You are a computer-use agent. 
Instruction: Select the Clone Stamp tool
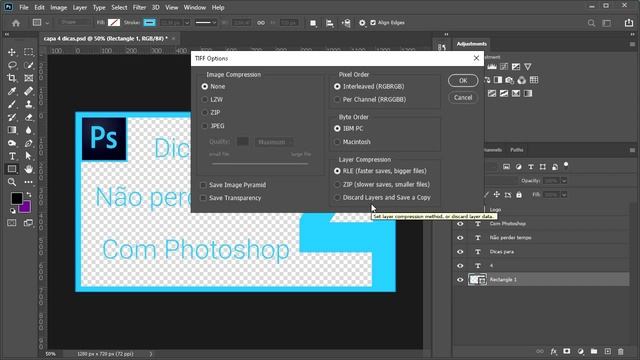29,104
